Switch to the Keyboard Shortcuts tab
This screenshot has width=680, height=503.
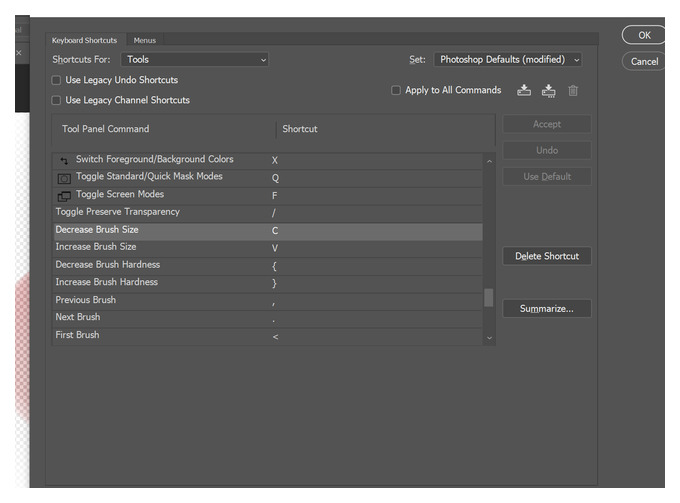pos(85,40)
